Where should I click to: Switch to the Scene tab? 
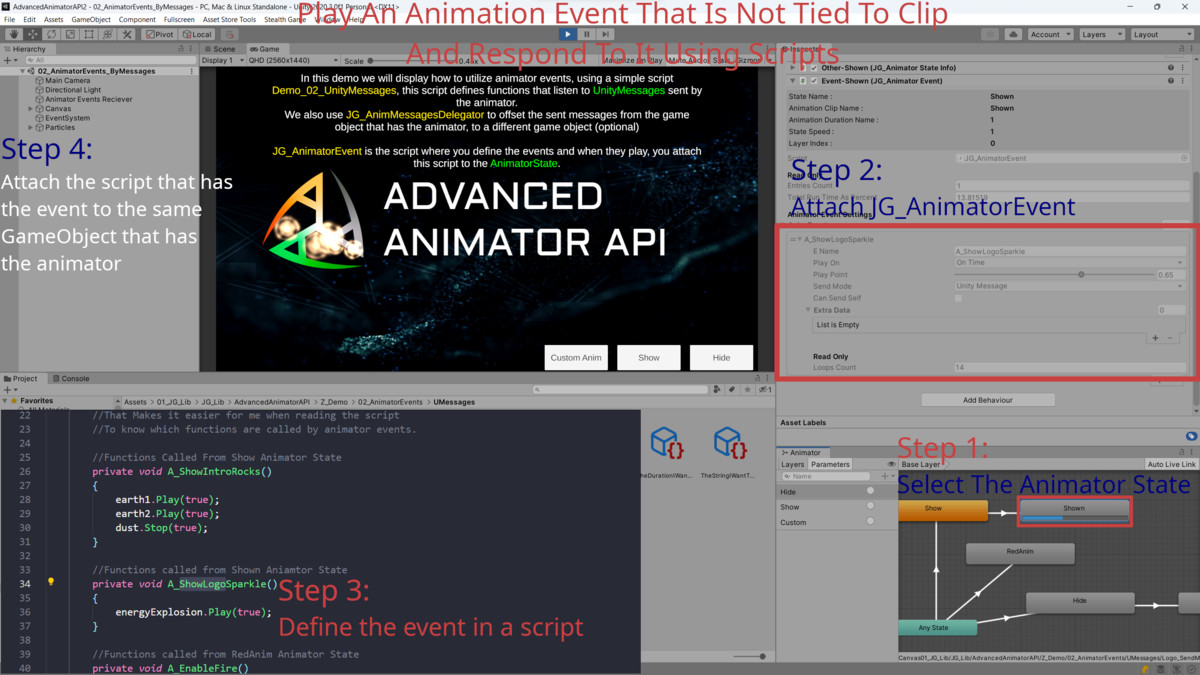221,48
